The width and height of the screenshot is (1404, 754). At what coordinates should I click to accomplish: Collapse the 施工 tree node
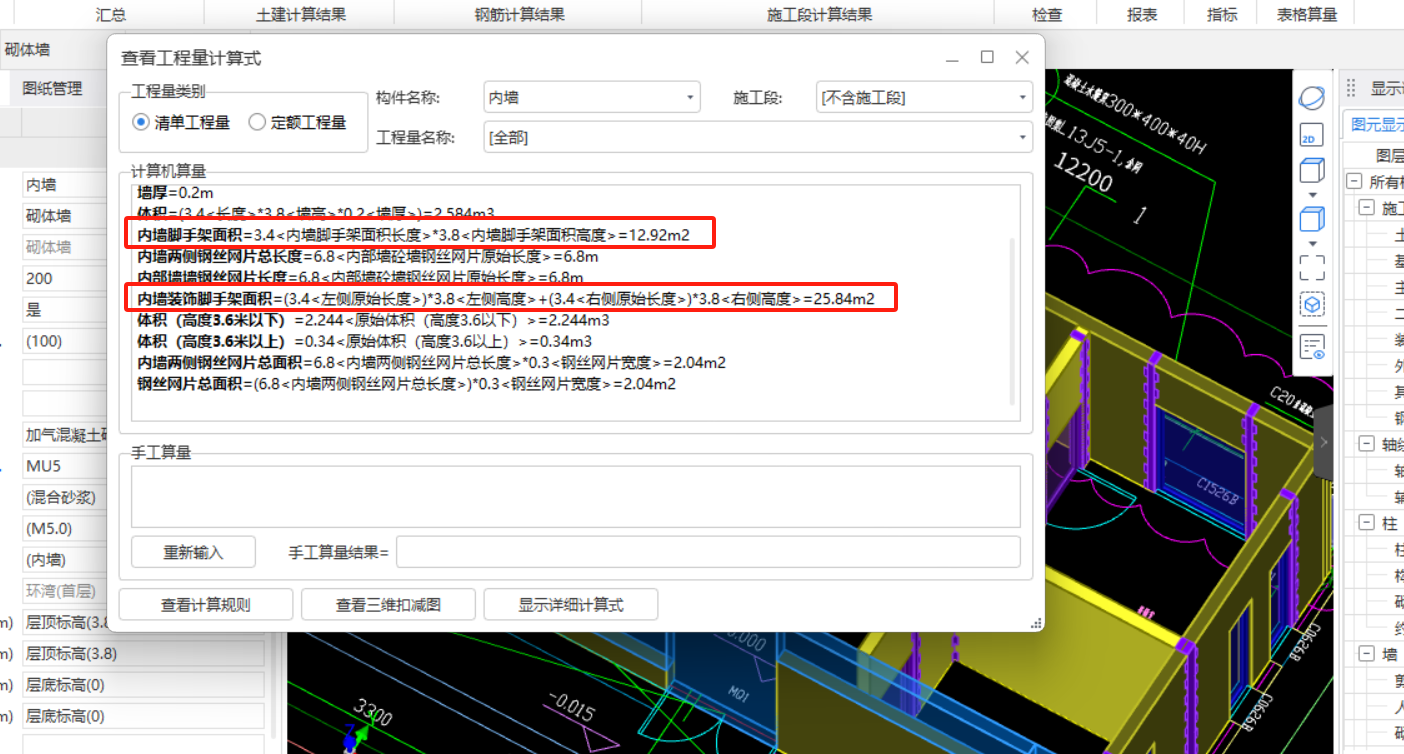tap(1367, 208)
